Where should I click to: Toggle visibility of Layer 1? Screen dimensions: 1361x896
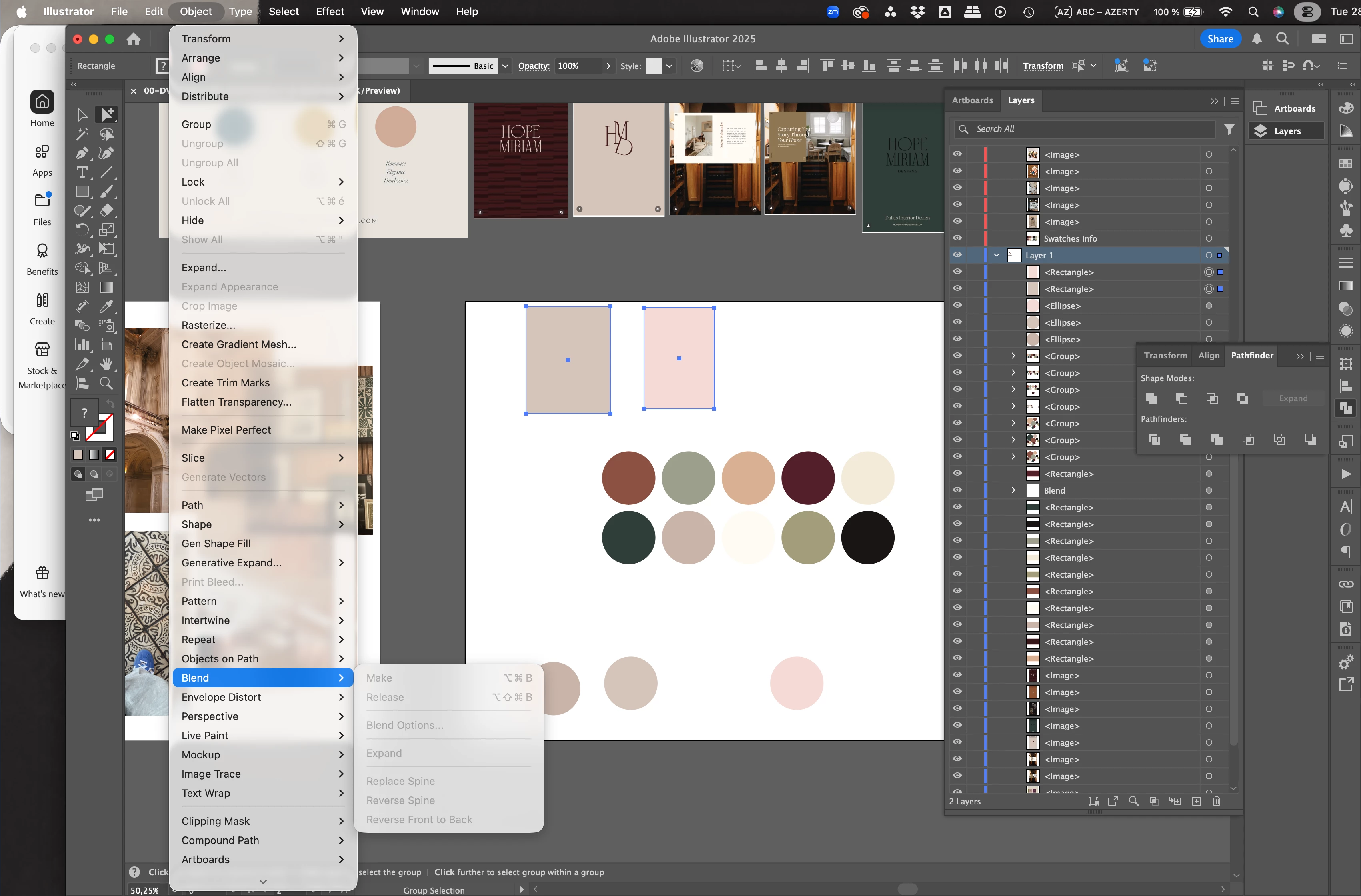957,255
